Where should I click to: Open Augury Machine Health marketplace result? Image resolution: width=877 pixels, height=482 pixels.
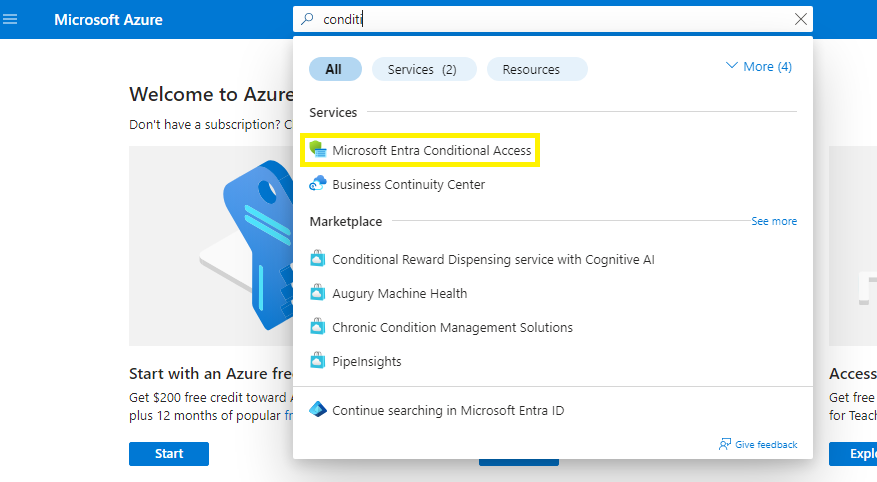tap(399, 294)
